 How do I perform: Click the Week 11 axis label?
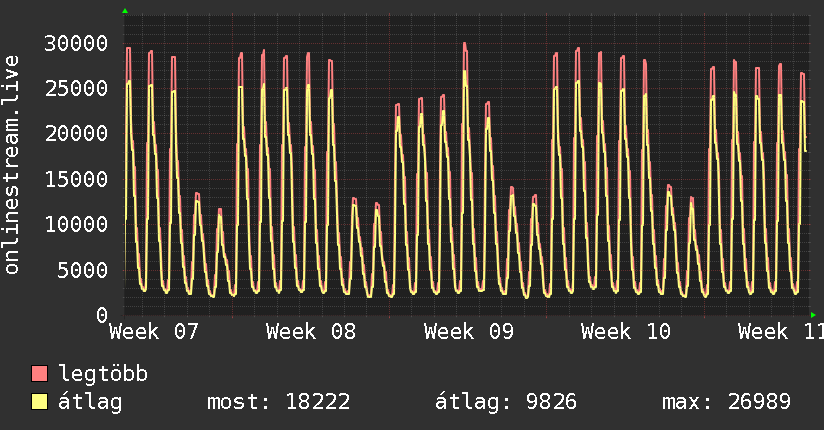(x=781, y=332)
